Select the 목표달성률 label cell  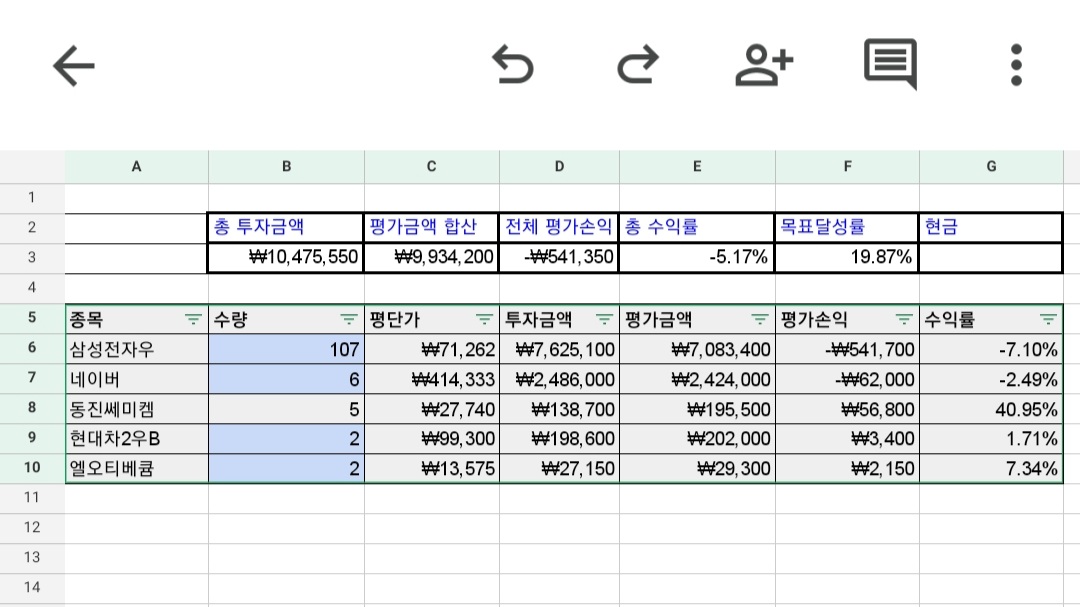click(847, 227)
